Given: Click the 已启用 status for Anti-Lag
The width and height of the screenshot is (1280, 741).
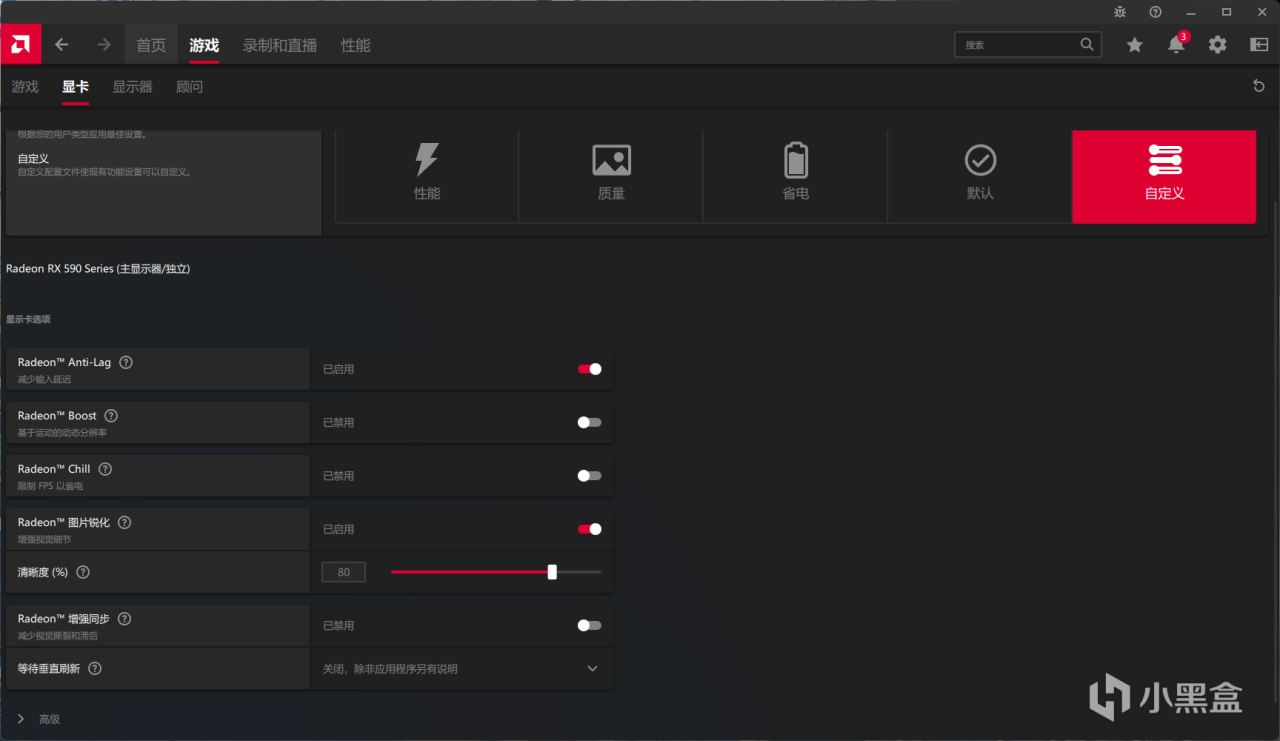Looking at the screenshot, I should (338, 369).
